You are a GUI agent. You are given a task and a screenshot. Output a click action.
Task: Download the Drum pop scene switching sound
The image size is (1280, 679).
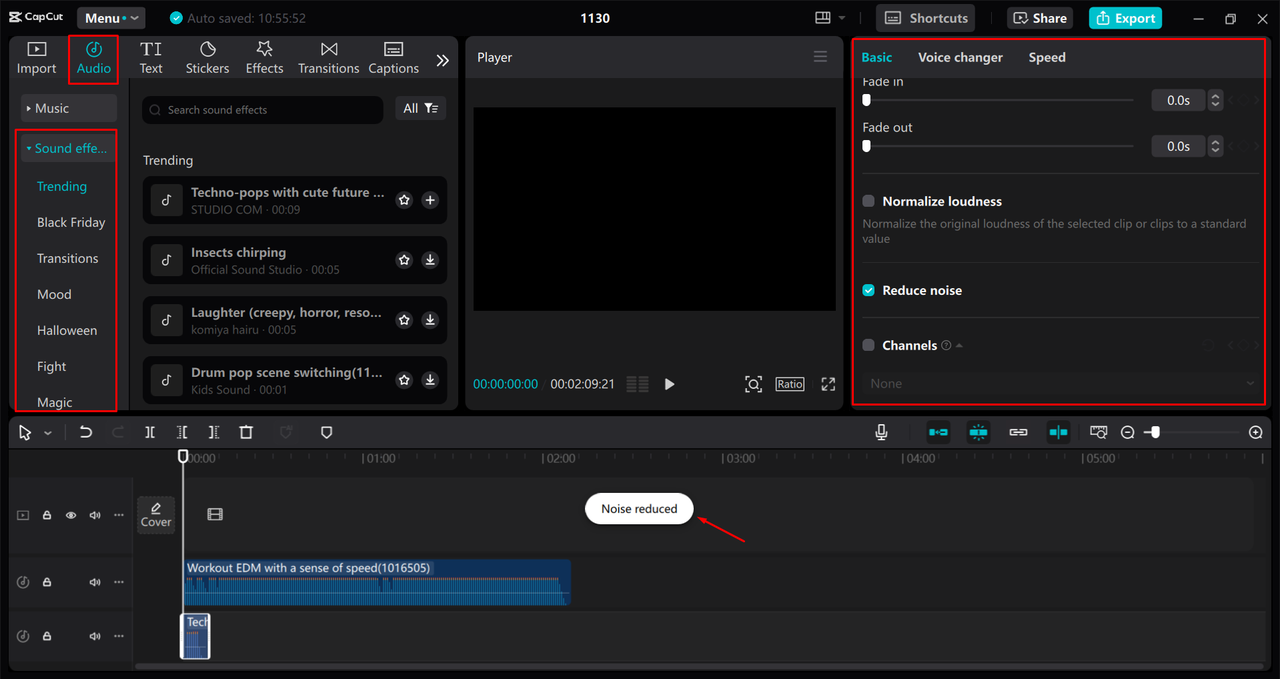(430, 380)
